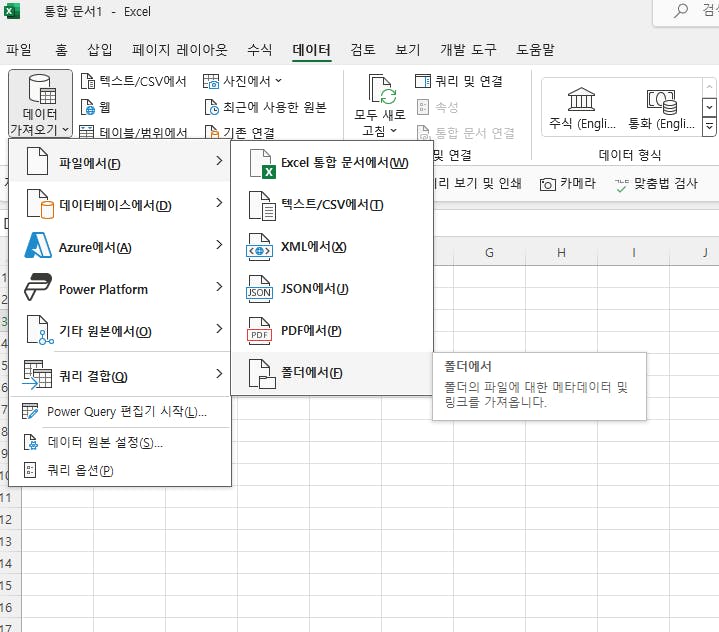Screen dimensions: 719x632
Task: Click the 웹 data source icon
Action: coord(87,107)
